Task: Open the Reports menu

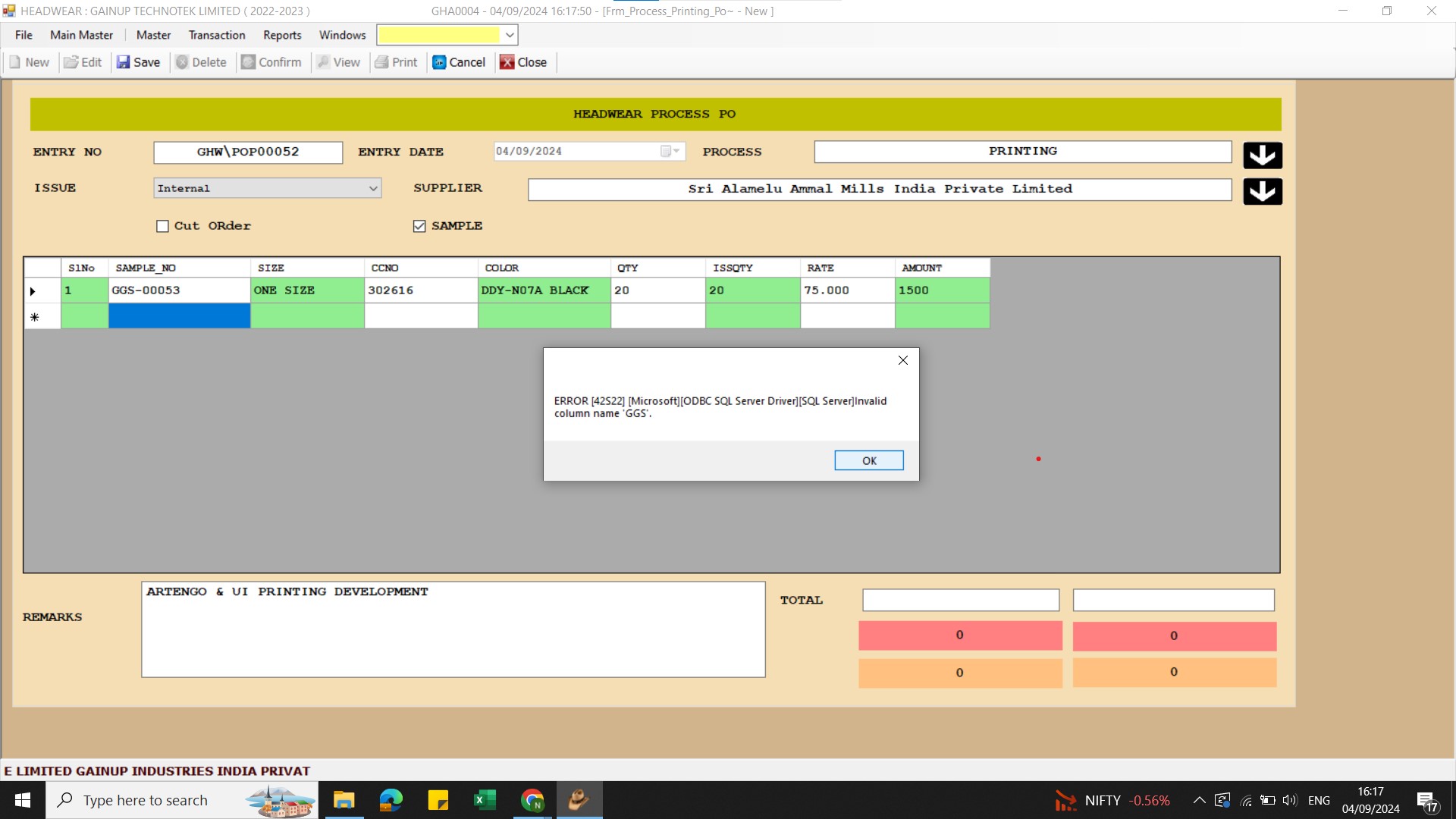Action: click(282, 35)
